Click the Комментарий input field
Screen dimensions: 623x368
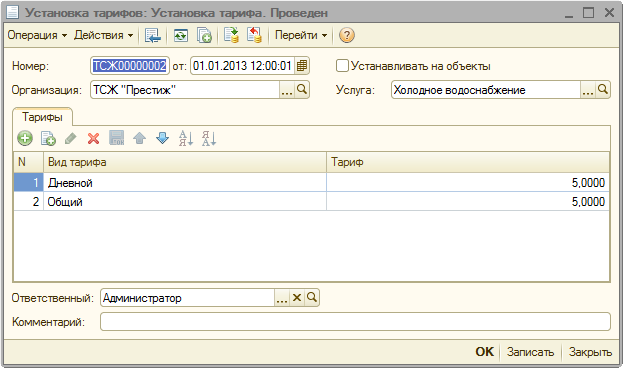pos(355,322)
